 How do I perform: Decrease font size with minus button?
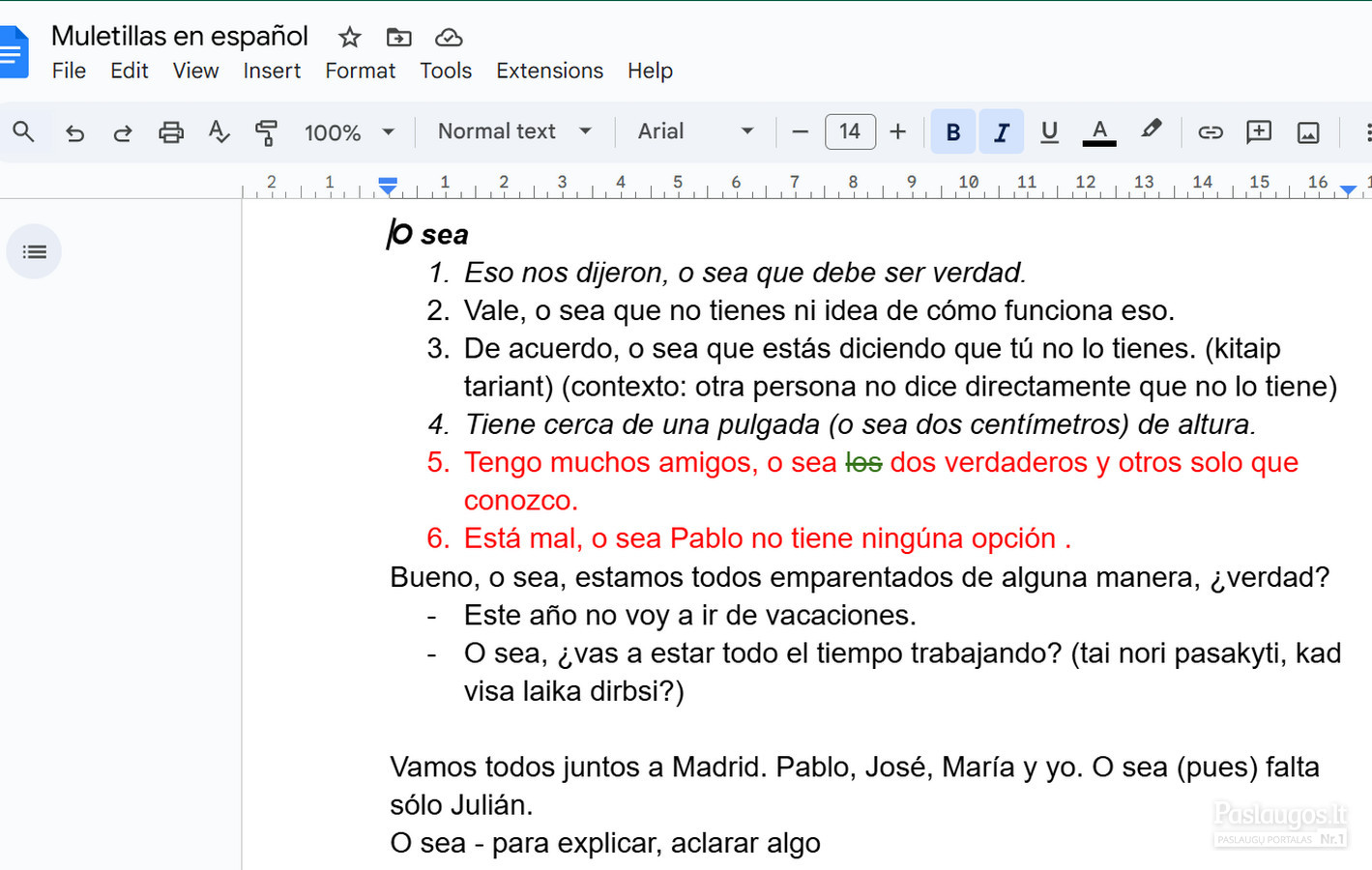click(800, 131)
